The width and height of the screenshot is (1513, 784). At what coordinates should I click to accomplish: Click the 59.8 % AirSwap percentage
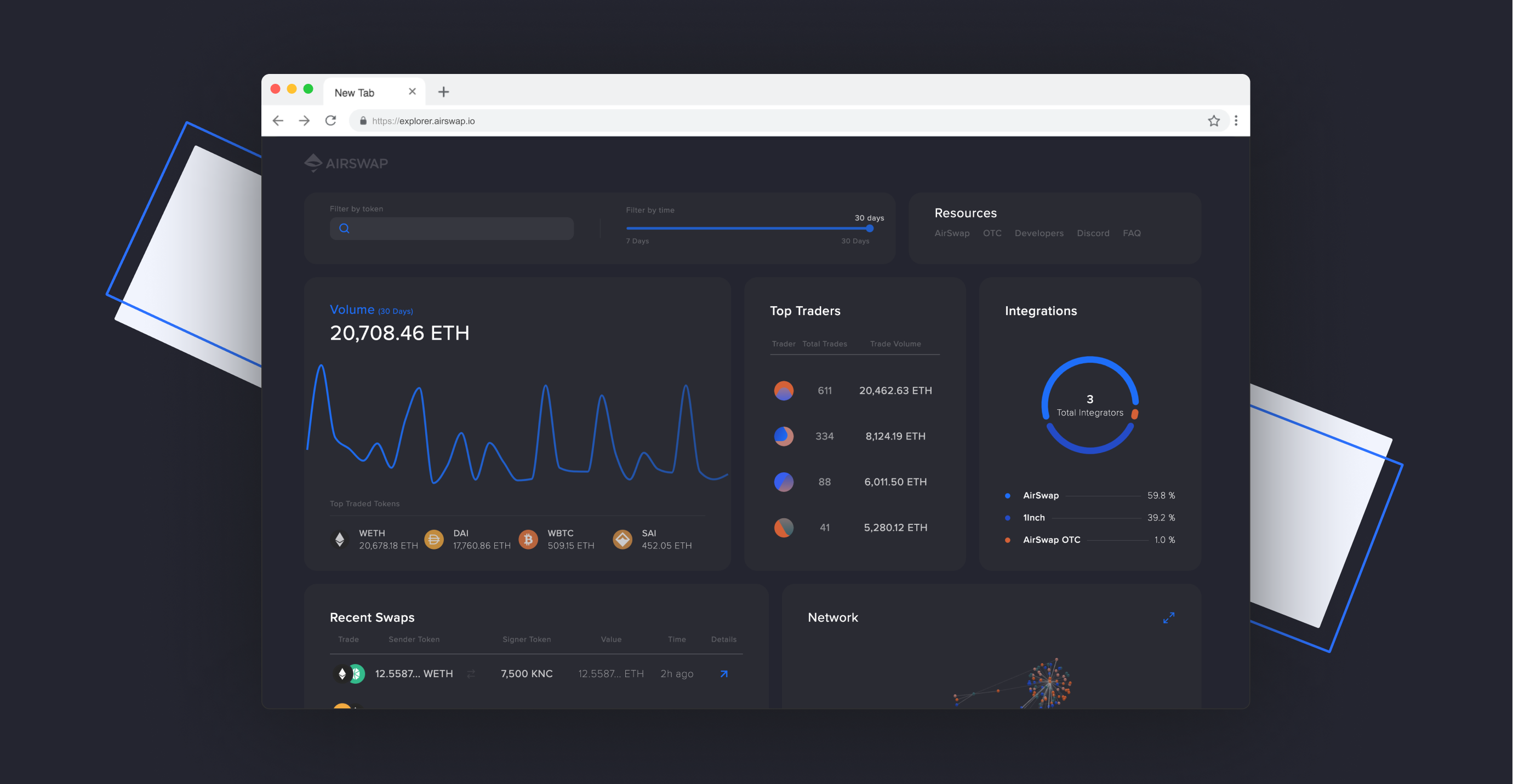pos(1161,496)
